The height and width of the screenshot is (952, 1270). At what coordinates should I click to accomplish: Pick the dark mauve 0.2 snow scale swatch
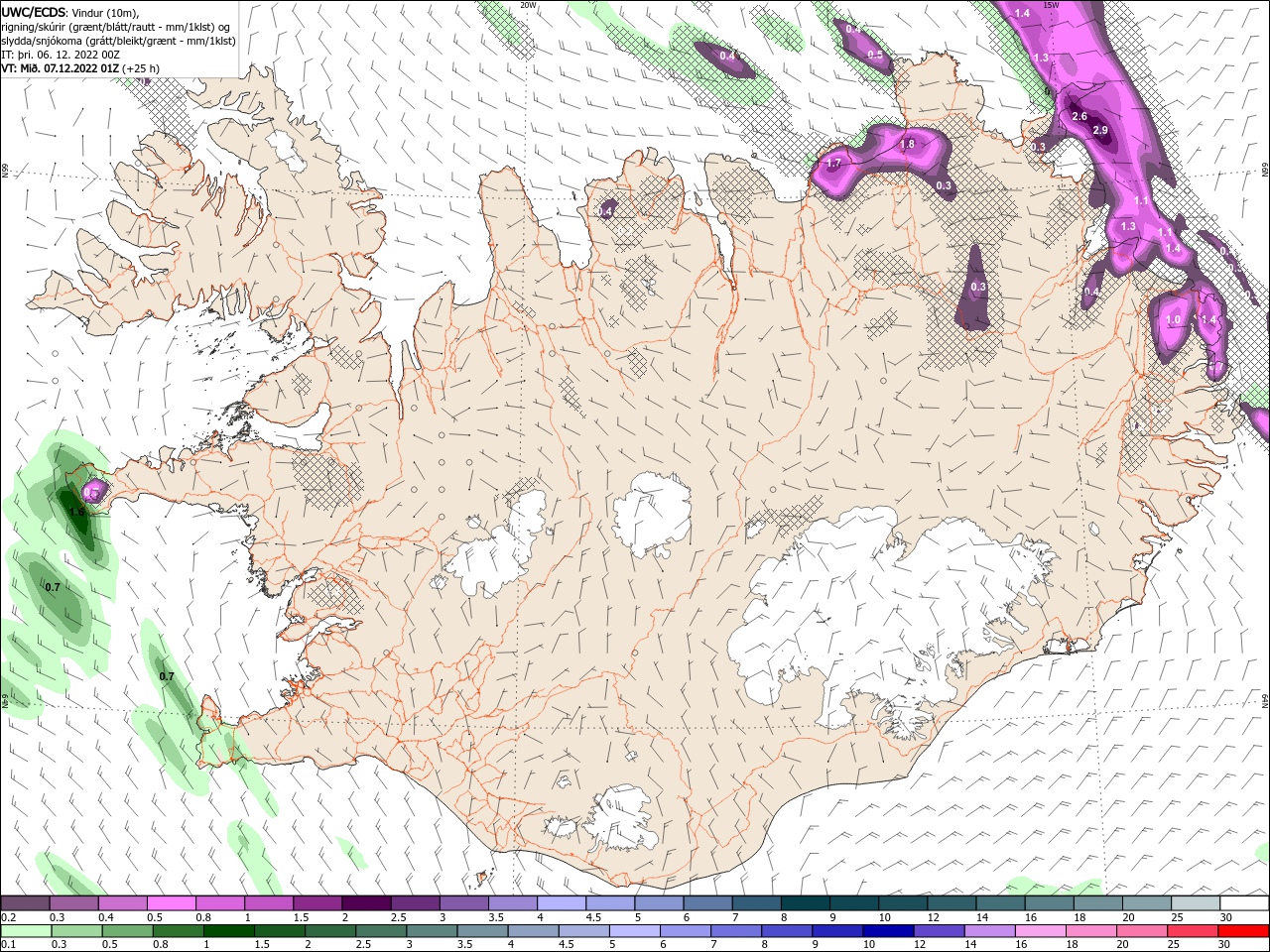(x=25, y=902)
